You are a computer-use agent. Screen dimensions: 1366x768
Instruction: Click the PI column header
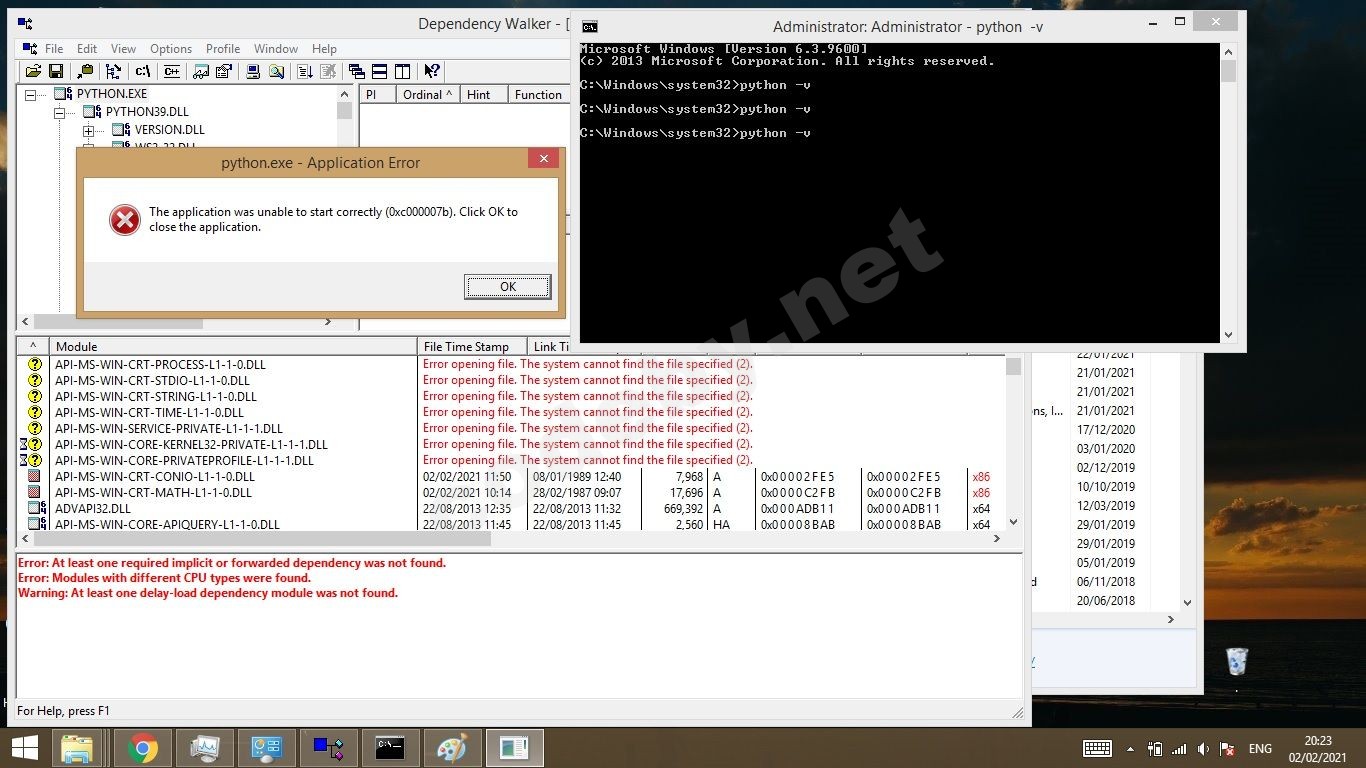377,94
